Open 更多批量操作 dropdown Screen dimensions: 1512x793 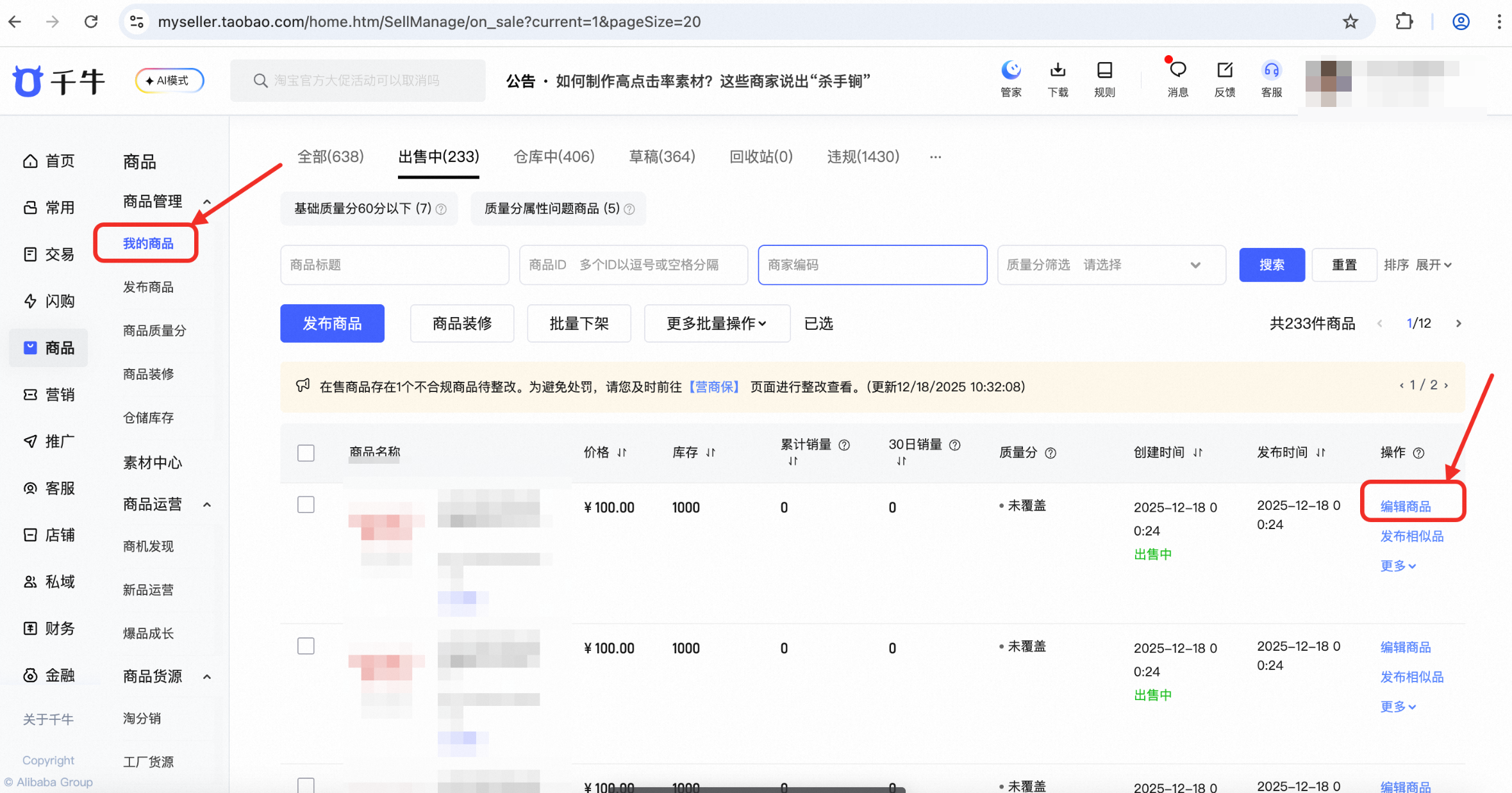pos(717,323)
